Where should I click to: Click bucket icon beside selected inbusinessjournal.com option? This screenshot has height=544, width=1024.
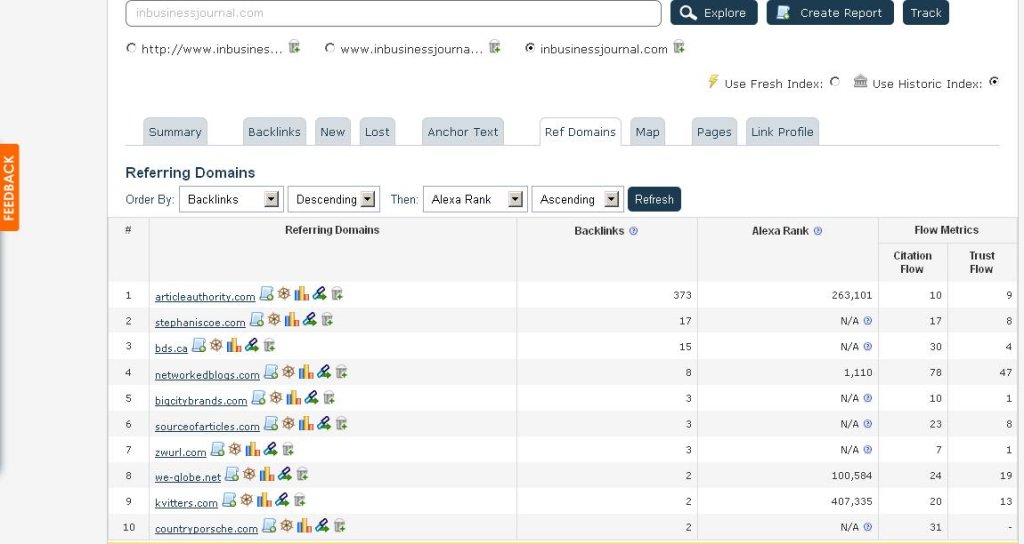679,47
